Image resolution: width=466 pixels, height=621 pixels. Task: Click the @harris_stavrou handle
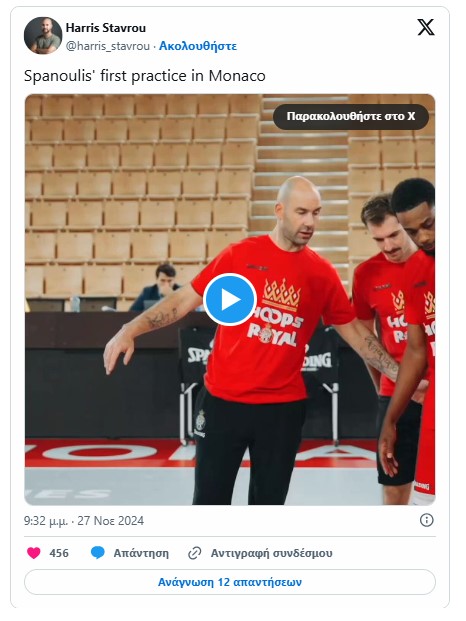pos(108,46)
